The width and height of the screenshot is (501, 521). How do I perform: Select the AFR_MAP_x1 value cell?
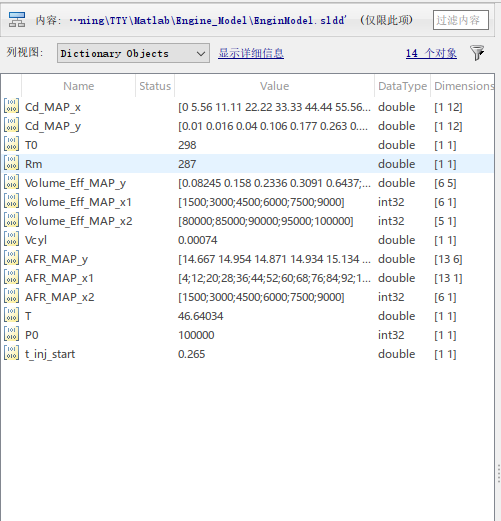click(x=274, y=278)
